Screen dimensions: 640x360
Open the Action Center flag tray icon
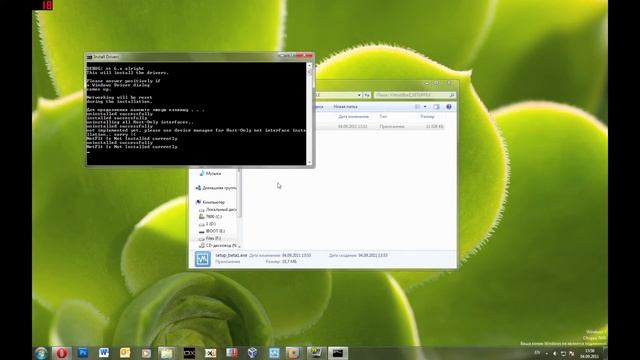click(571, 353)
